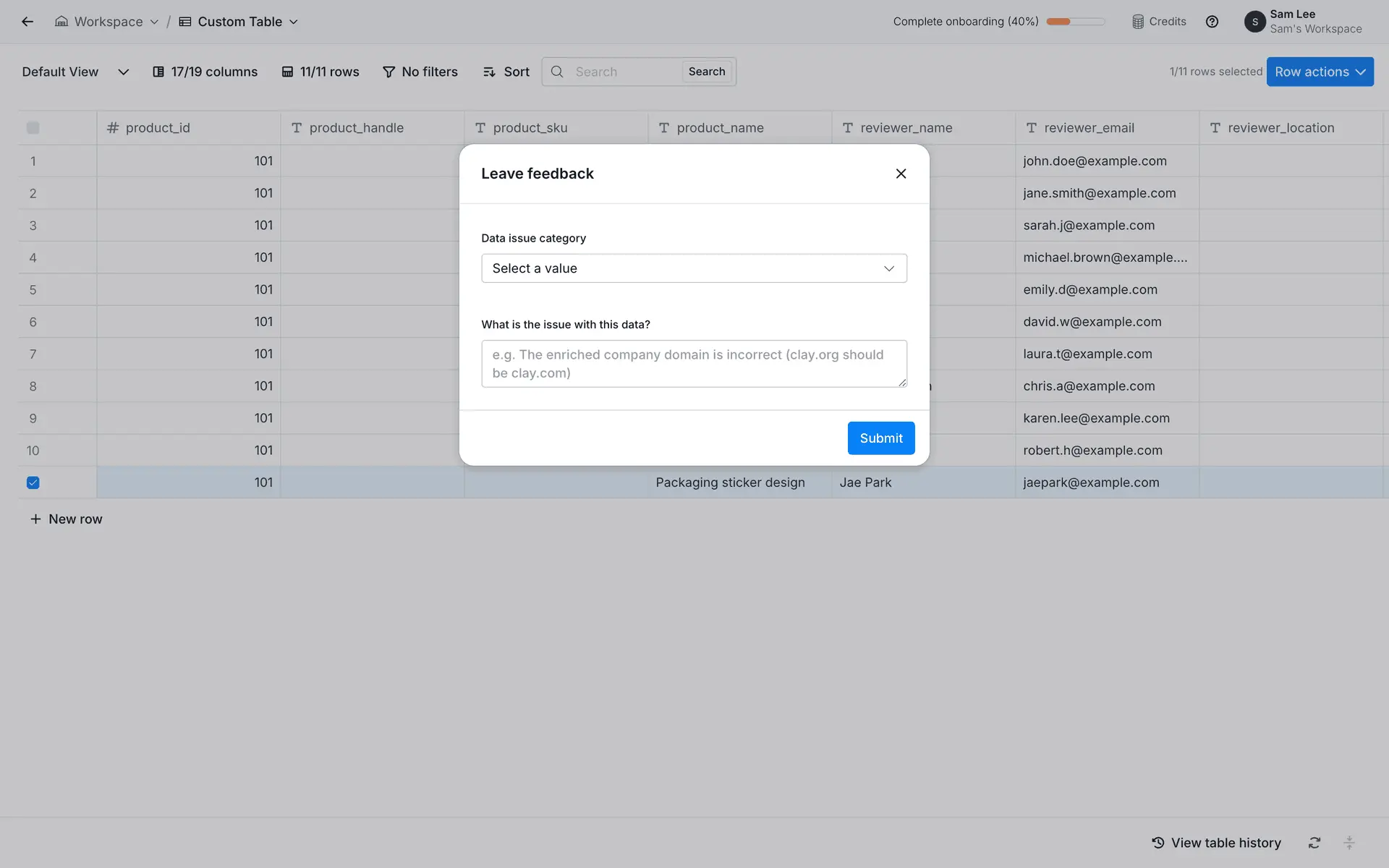Viewport: 1389px width, 868px height.
Task: Close the Leave feedback dialog
Action: (x=901, y=174)
